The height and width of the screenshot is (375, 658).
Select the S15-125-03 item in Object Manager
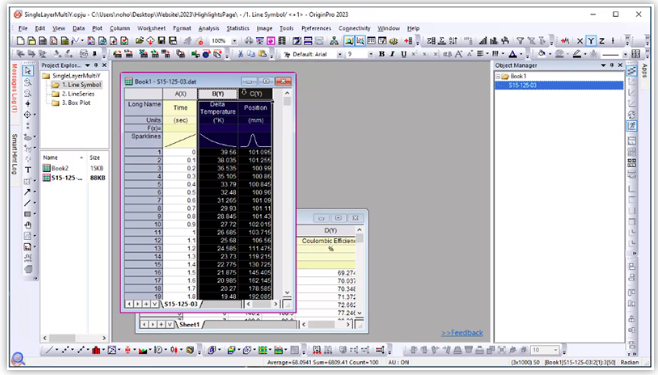point(559,85)
